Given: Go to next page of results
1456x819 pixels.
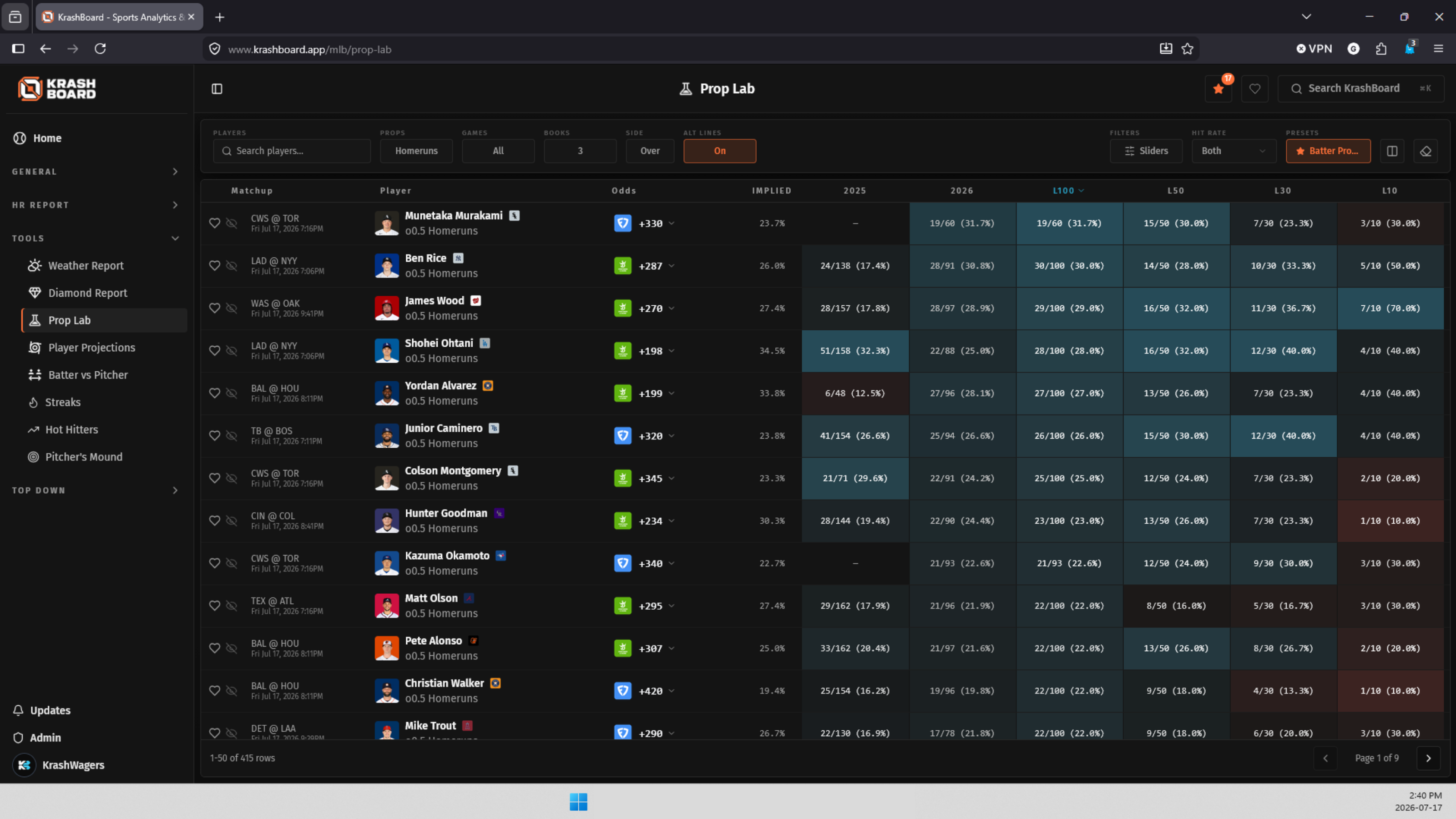Looking at the screenshot, I should tap(1428, 758).
